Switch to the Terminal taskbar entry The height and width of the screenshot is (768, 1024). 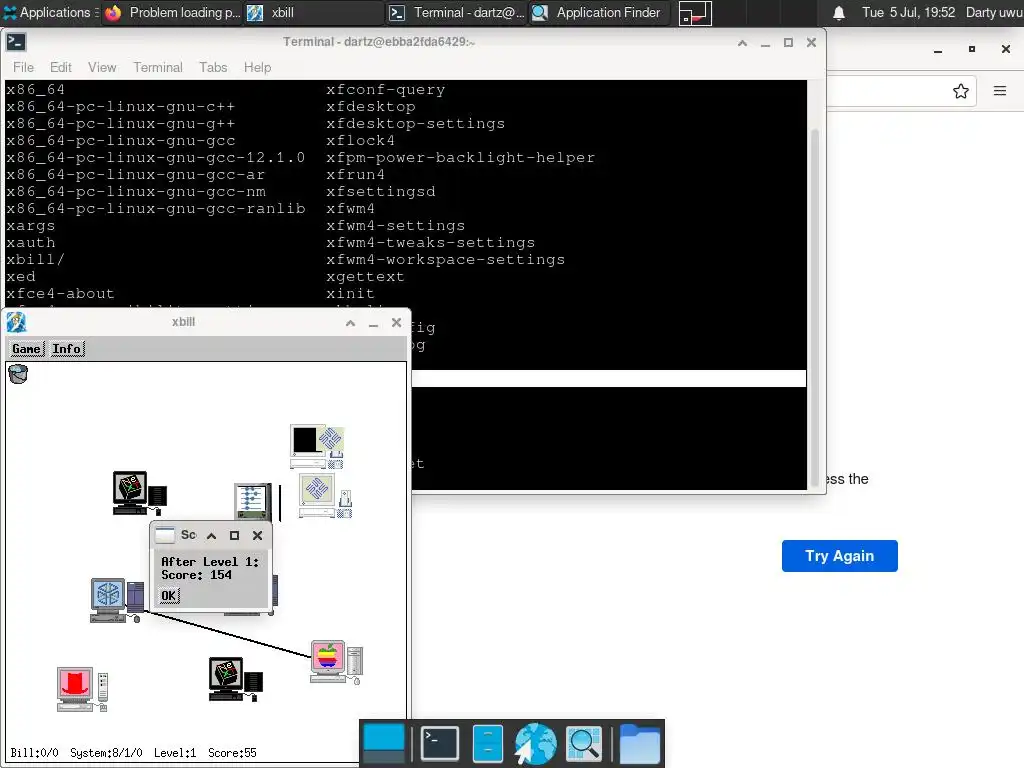tap(456, 12)
